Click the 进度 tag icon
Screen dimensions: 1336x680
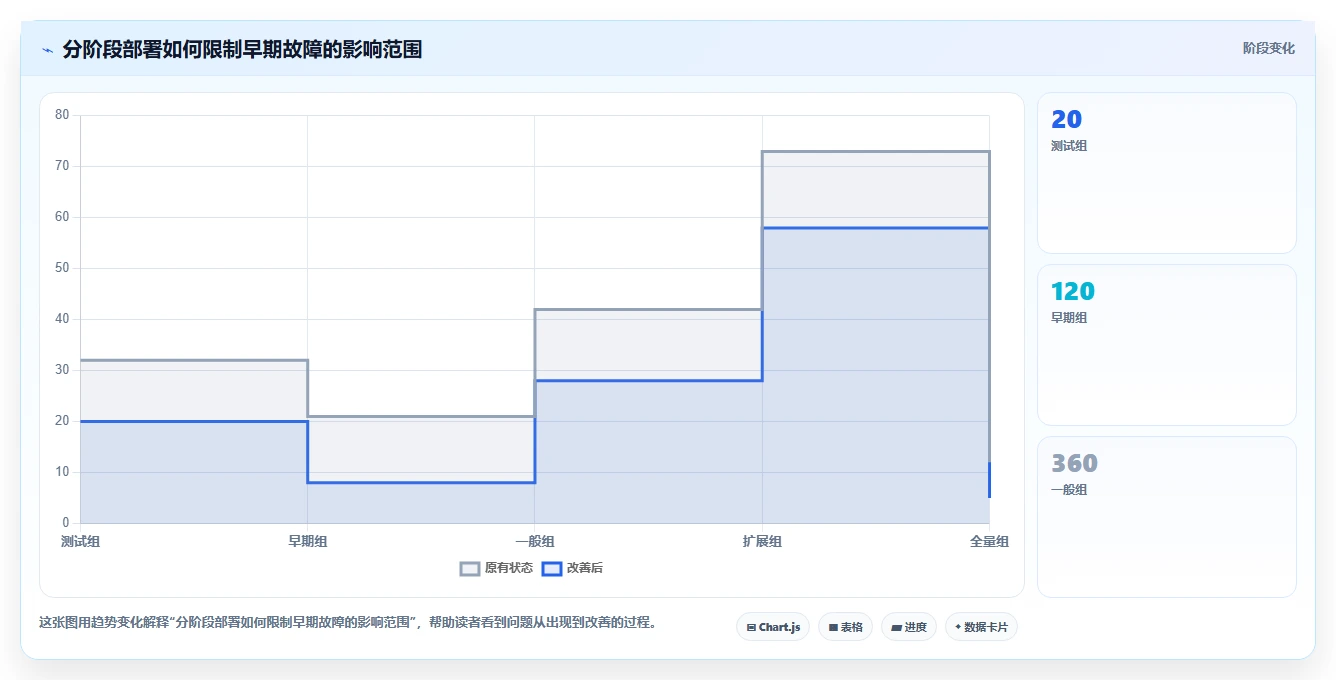pos(896,628)
